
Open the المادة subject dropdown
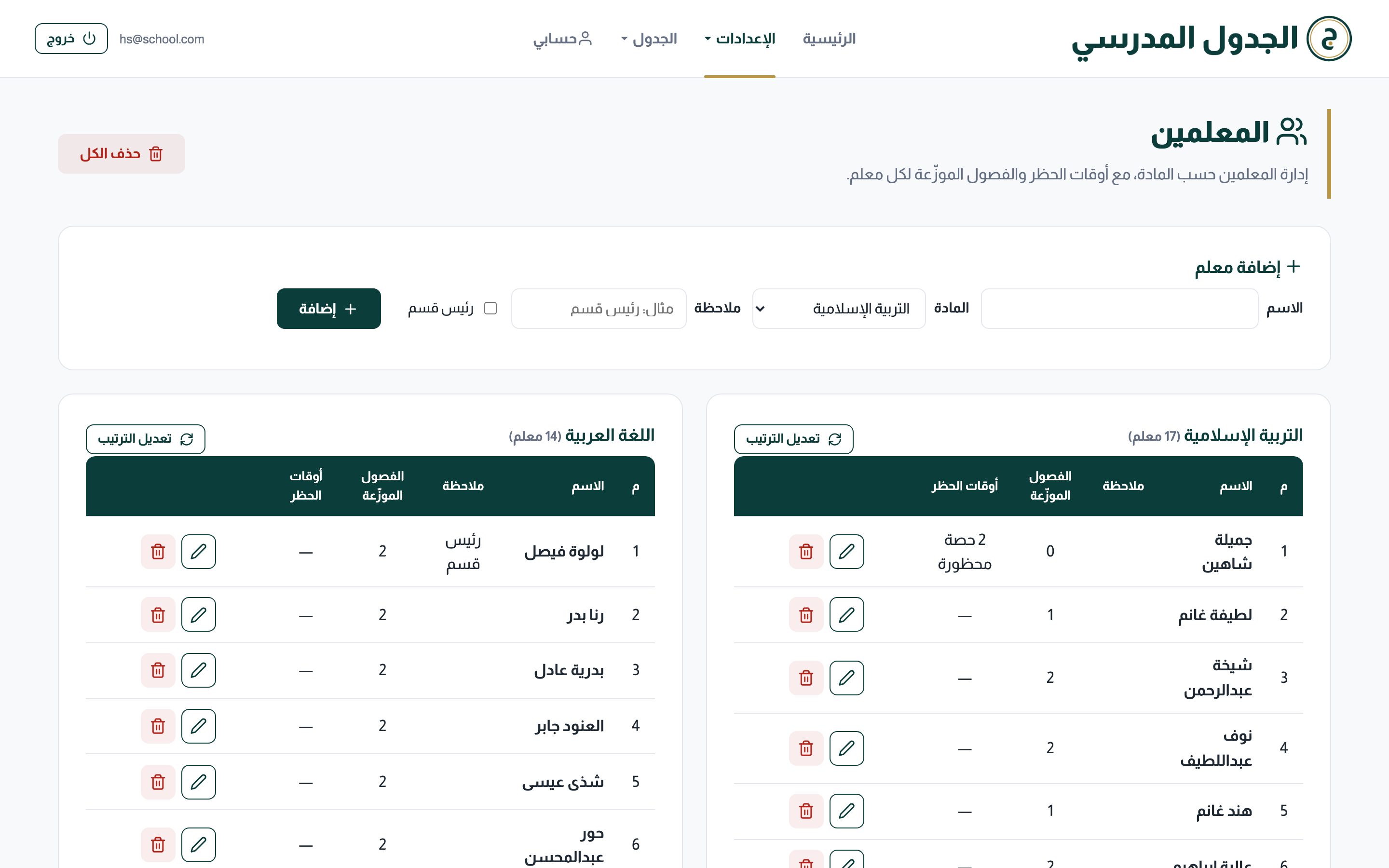pyautogui.click(x=839, y=308)
